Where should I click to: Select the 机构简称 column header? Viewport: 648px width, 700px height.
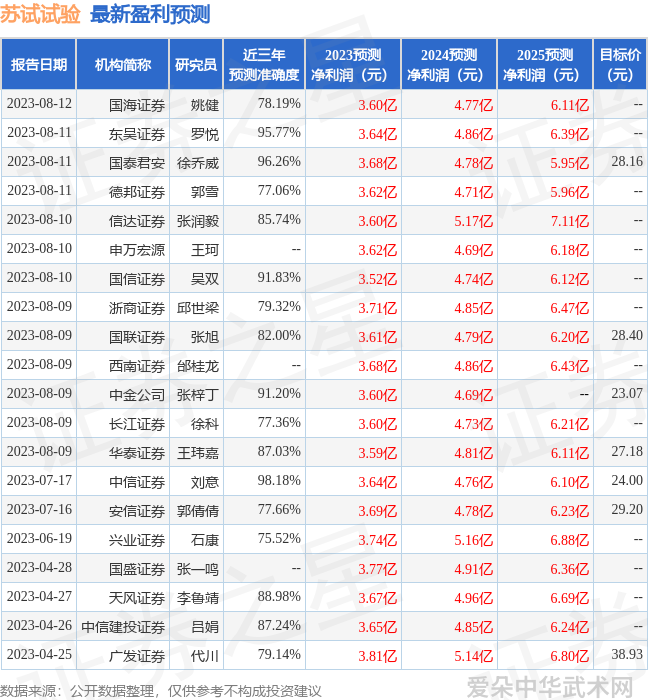pyautogui.click(x=123, y=64)
